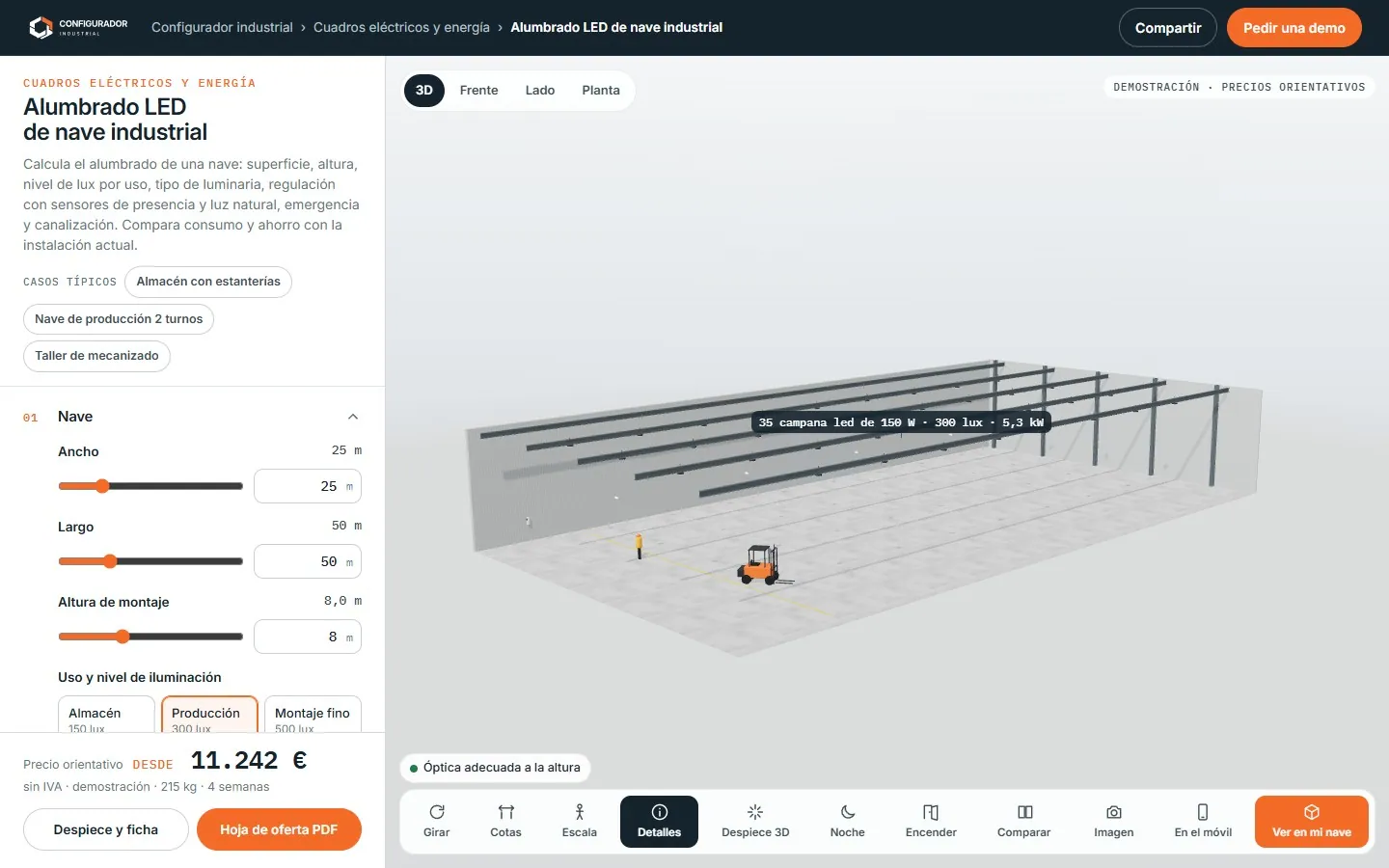Click Compartir button
This screenshot has height=868, width=1389.
coord(1168,28)
